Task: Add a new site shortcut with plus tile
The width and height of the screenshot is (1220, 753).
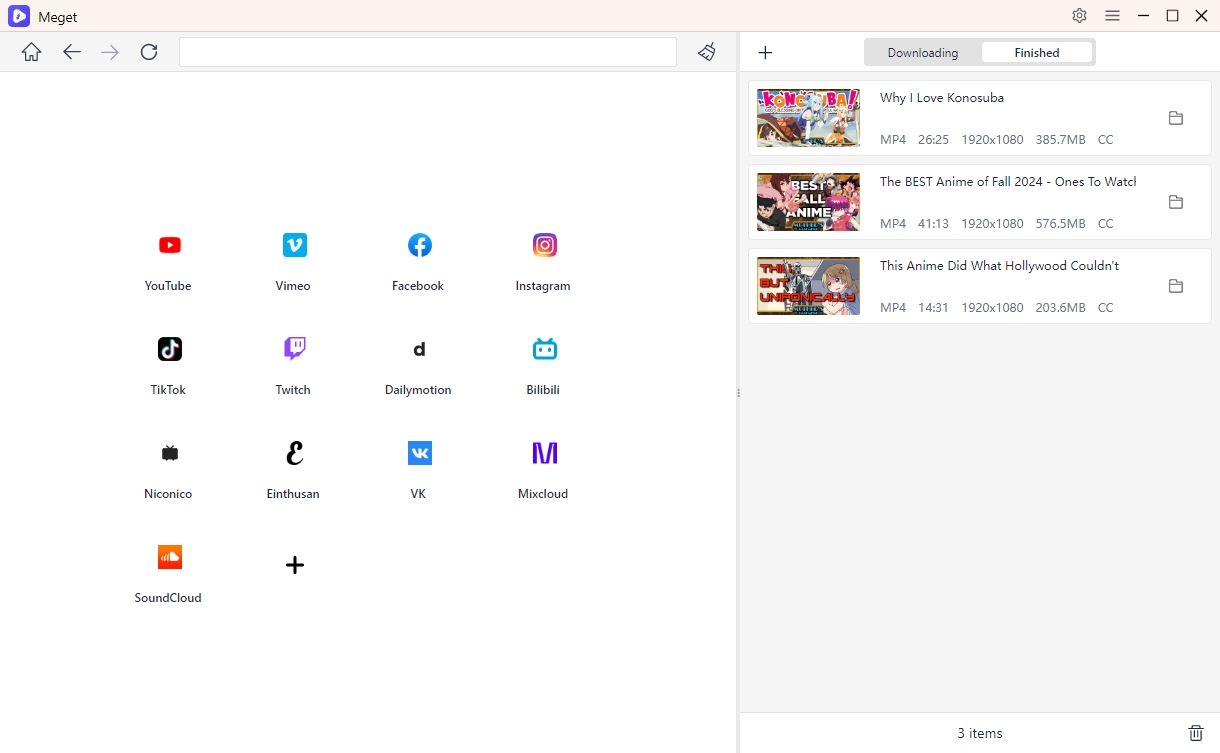Action: click(x=294, y=565)
